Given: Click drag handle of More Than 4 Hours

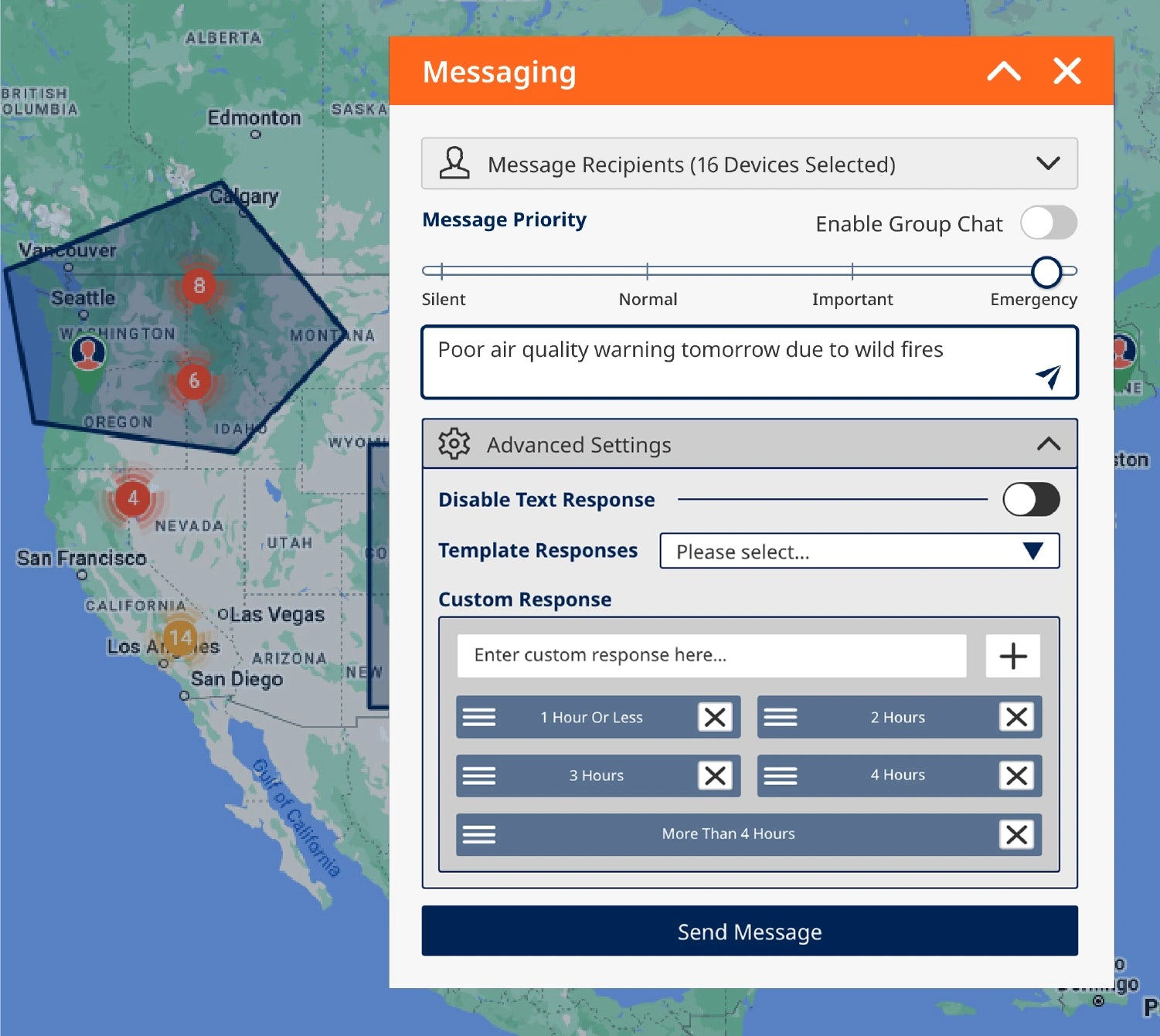Looking at the screenshot, I should 479,834.
